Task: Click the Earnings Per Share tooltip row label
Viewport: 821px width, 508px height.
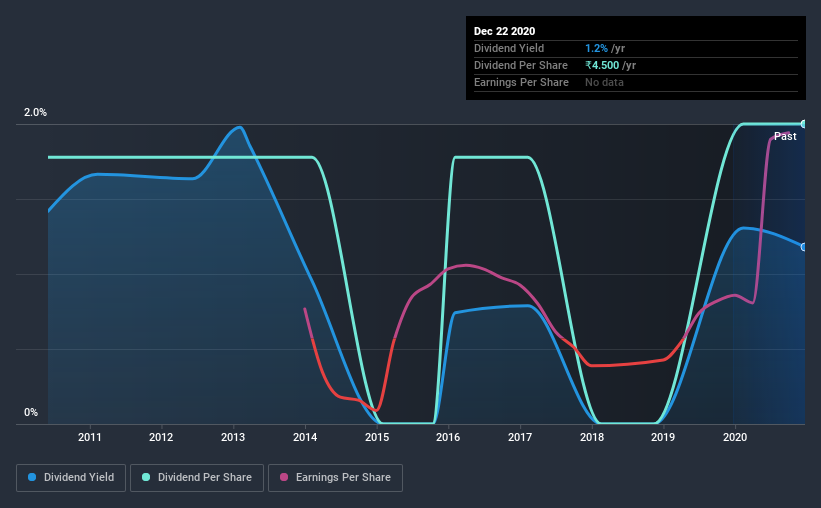Action: click(x=521, y=82)
